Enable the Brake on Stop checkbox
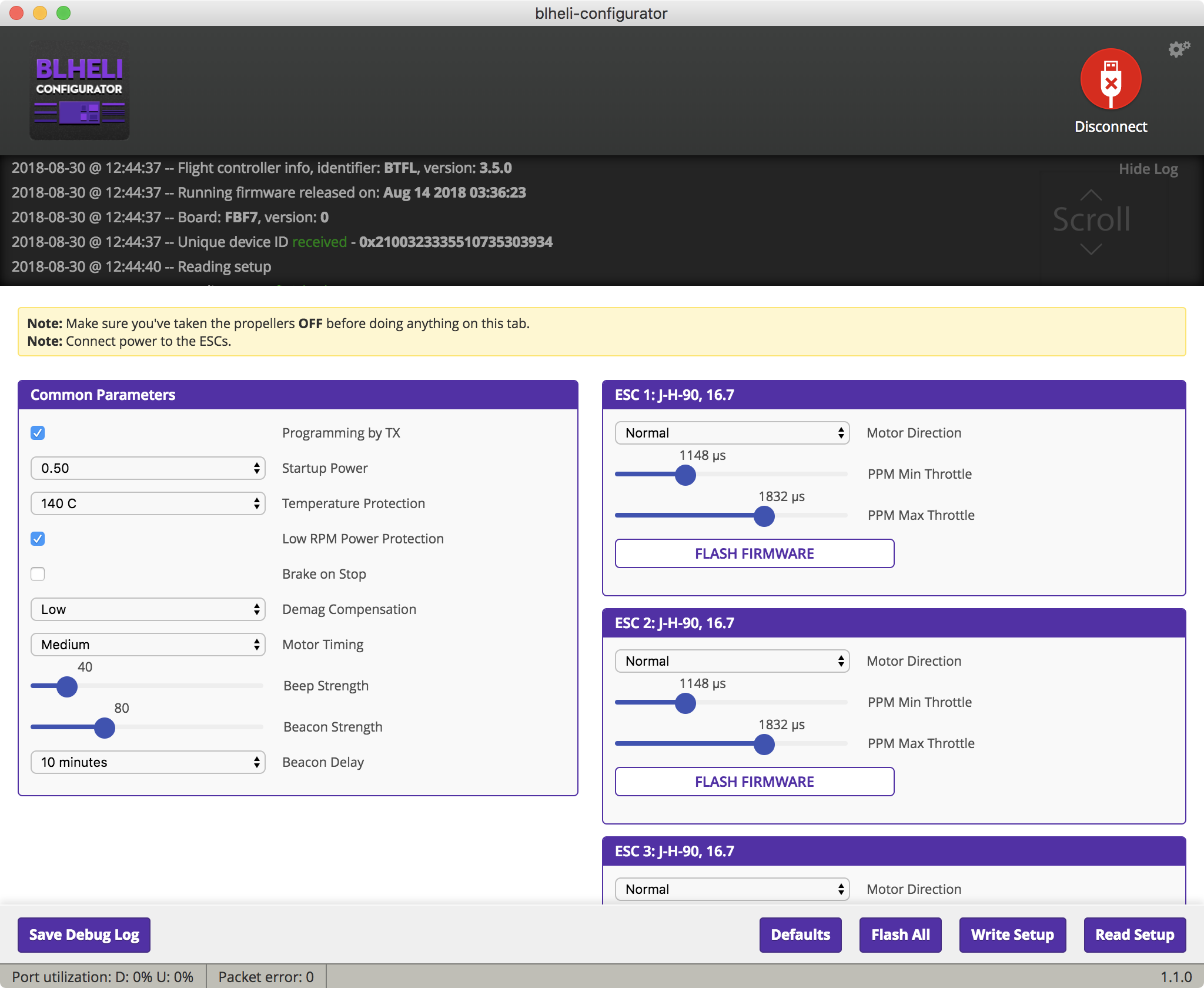This screenshot has height=988, width=1204. point(38,575)
